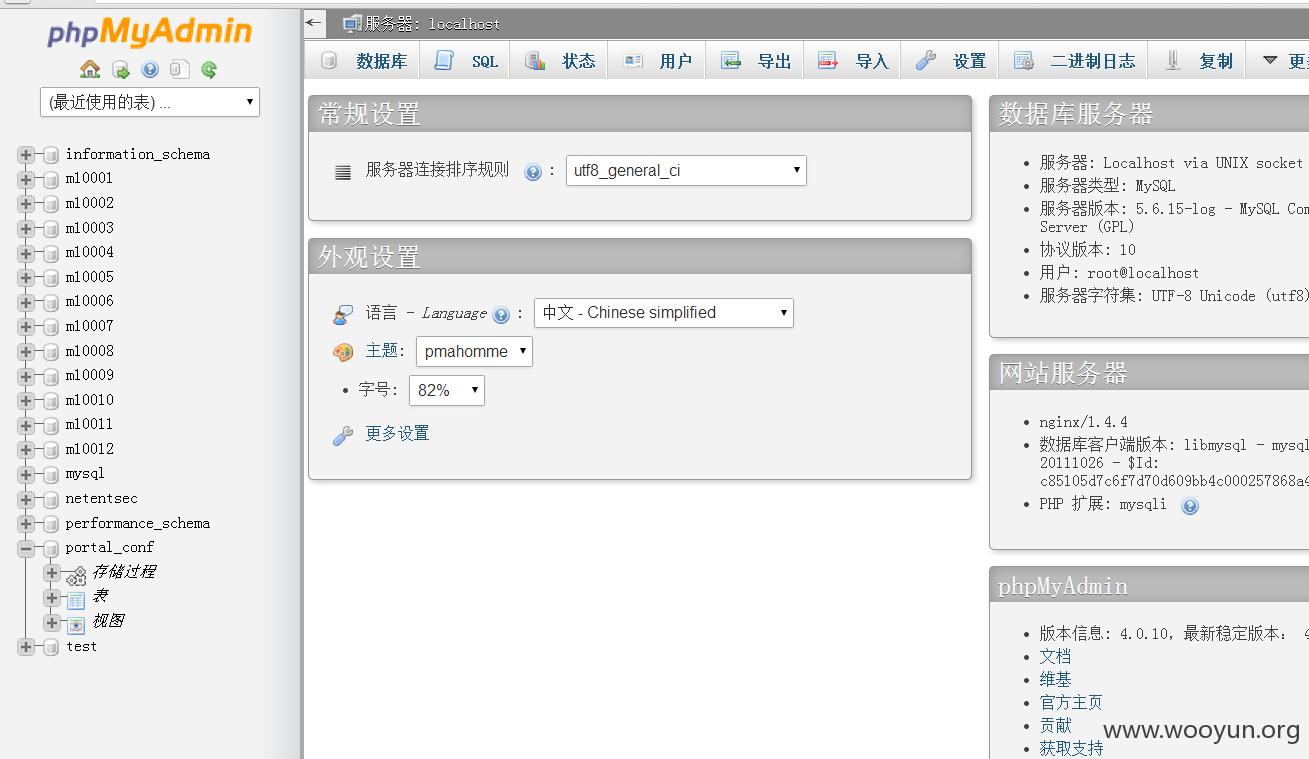The image size is (1309, 759).
Task: Reload the navigation panel with green icon
Action: click(209, 69)
